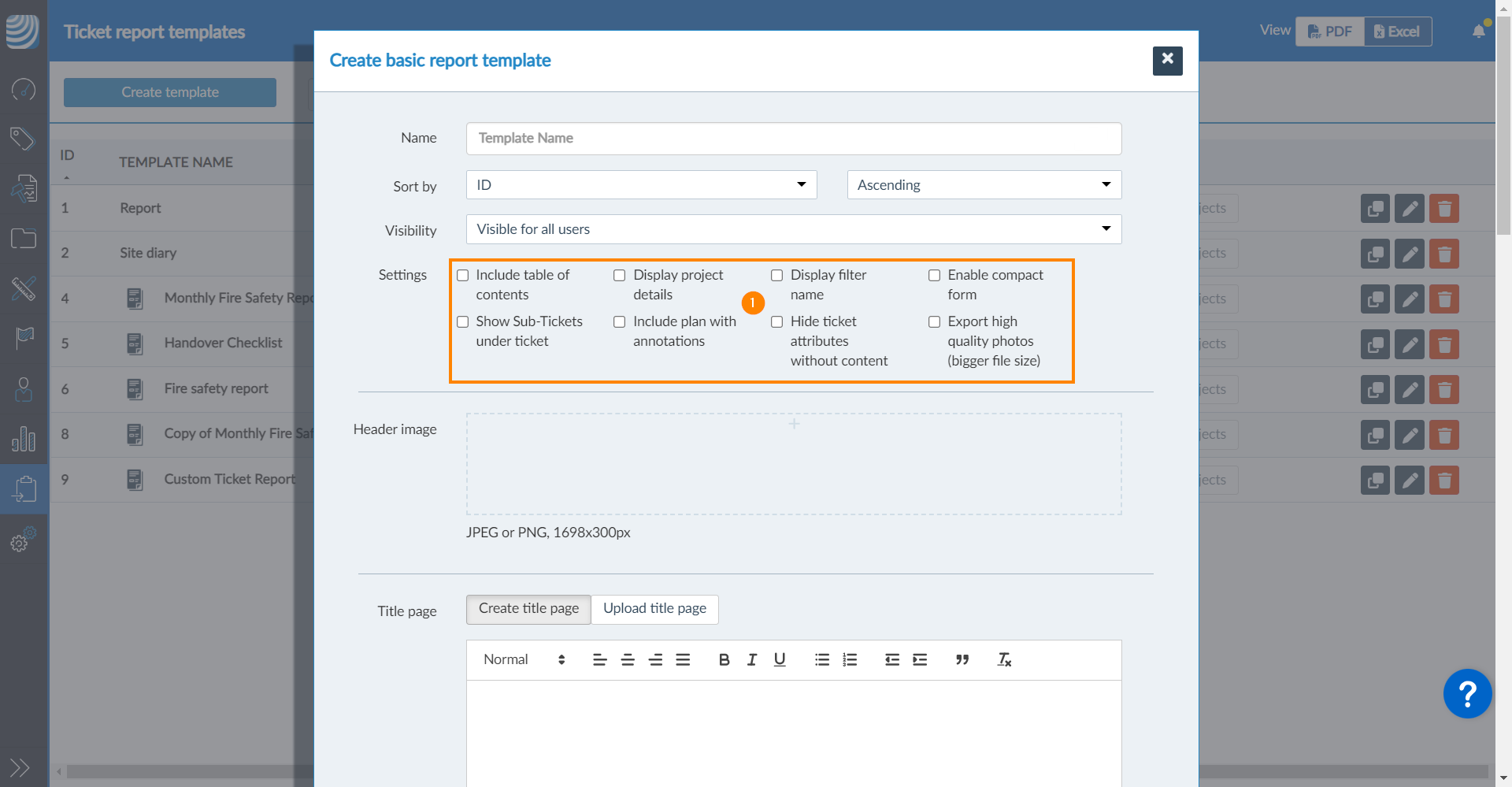Open the Ascending sort order dropdown
This screenshot has width=1512, height=787.
[983, 184]
